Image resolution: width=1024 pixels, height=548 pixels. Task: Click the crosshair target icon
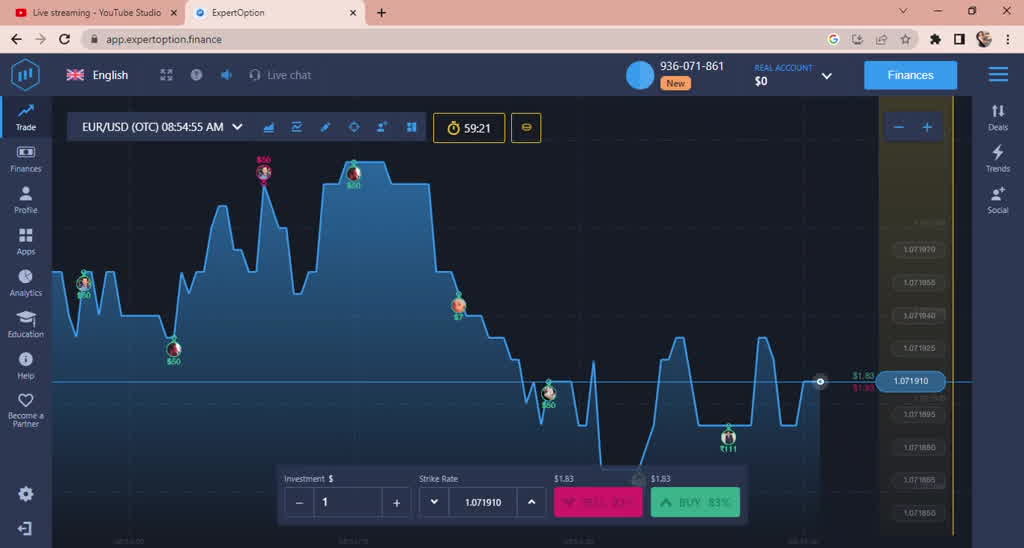[x=353, y=127]
